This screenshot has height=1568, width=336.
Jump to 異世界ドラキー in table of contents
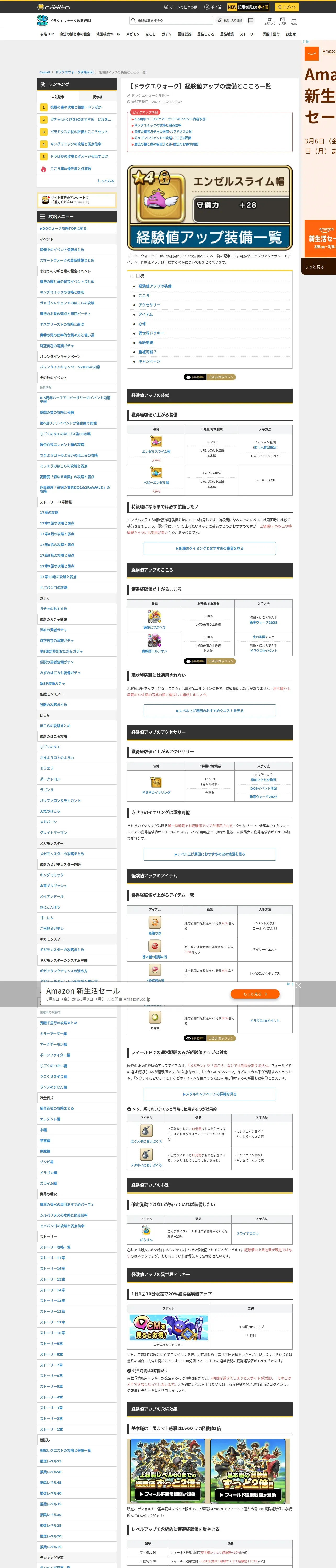click(x=151, y=333)
